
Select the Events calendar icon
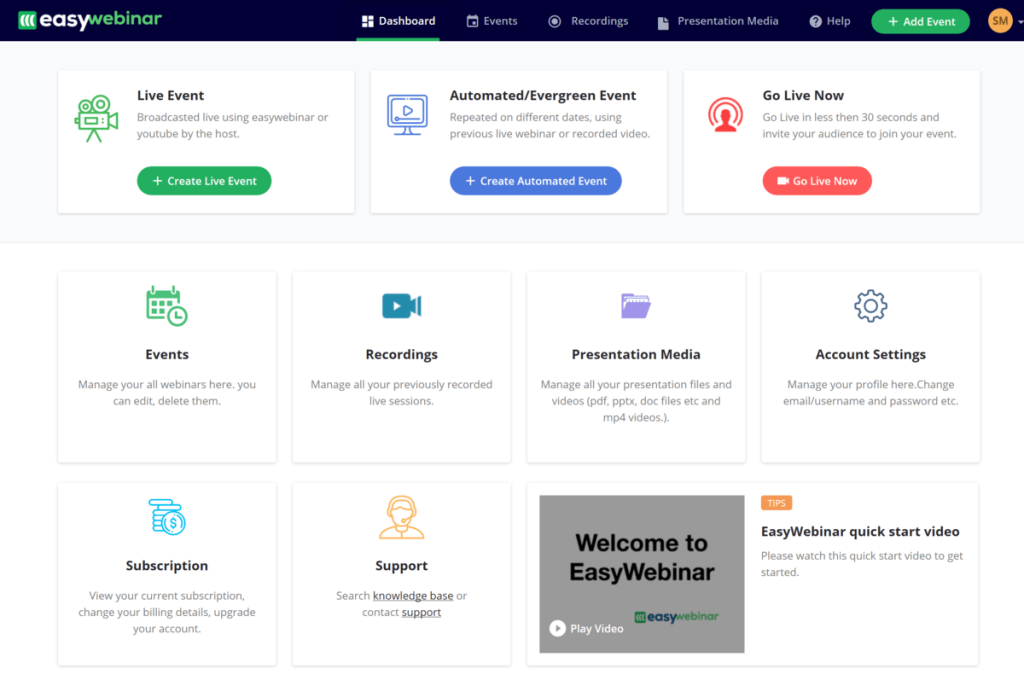(x=166, y=305)
